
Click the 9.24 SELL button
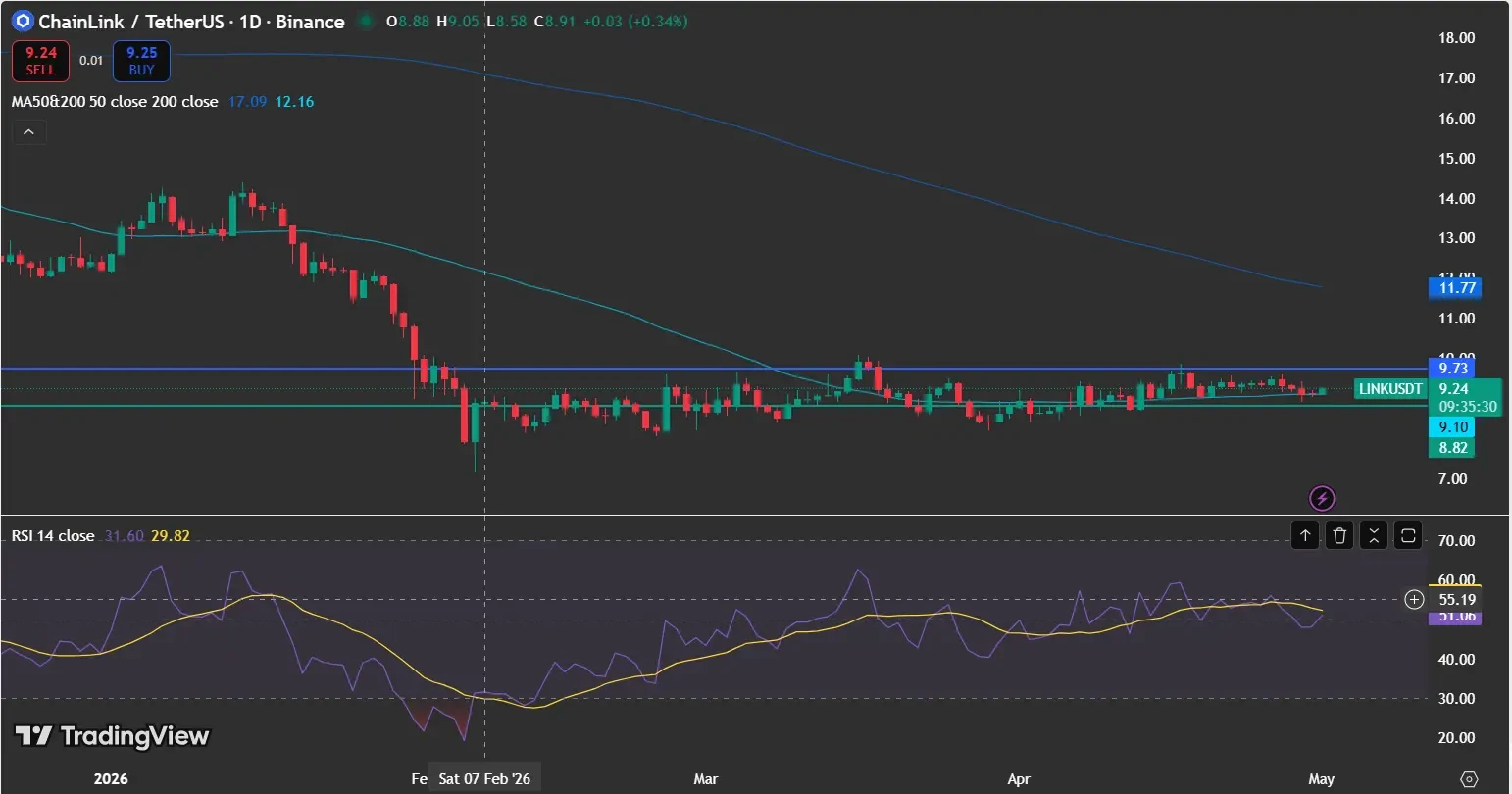pyautogui.click(x=41, y=61)
